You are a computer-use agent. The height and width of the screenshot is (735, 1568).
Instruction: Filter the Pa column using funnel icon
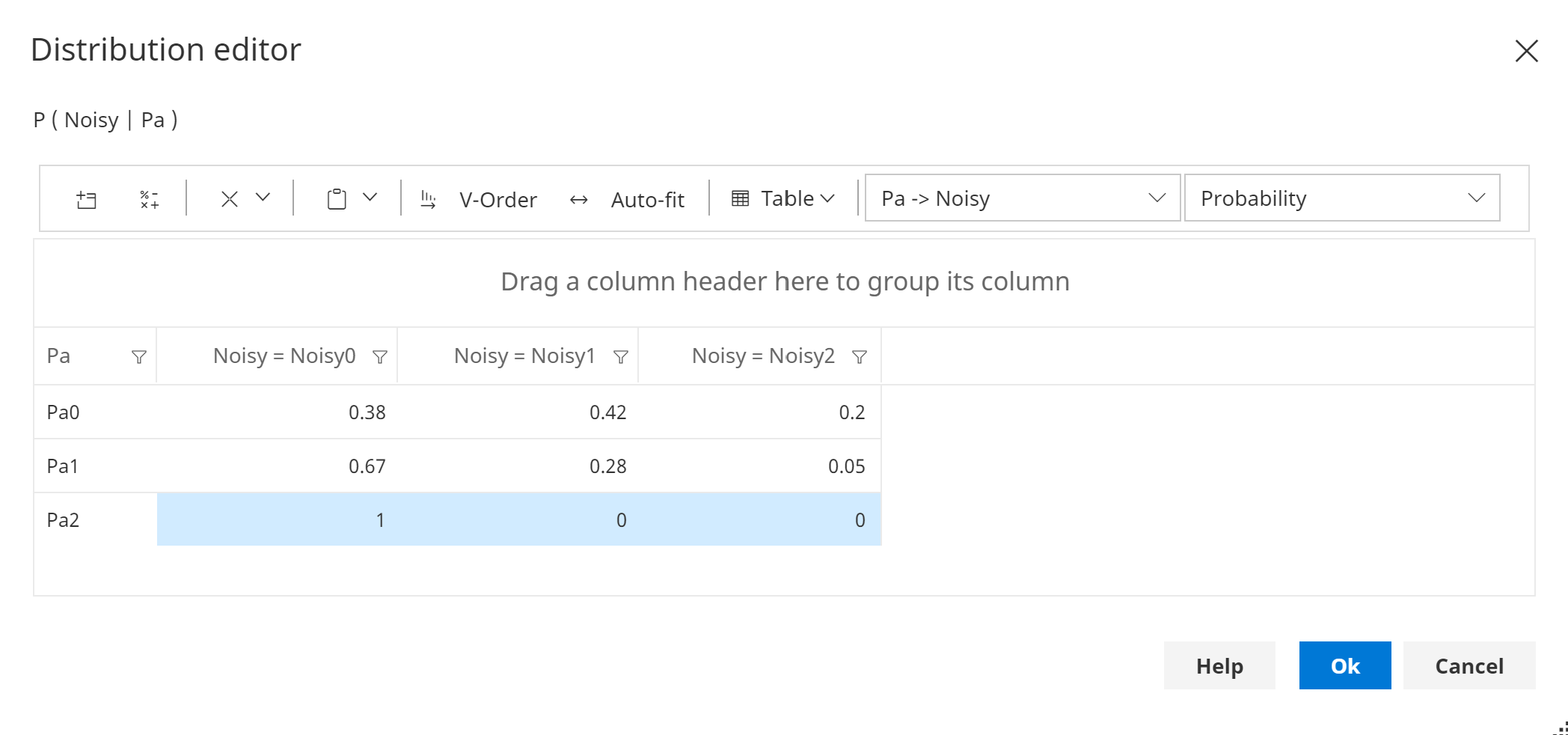tap(139, 357)
